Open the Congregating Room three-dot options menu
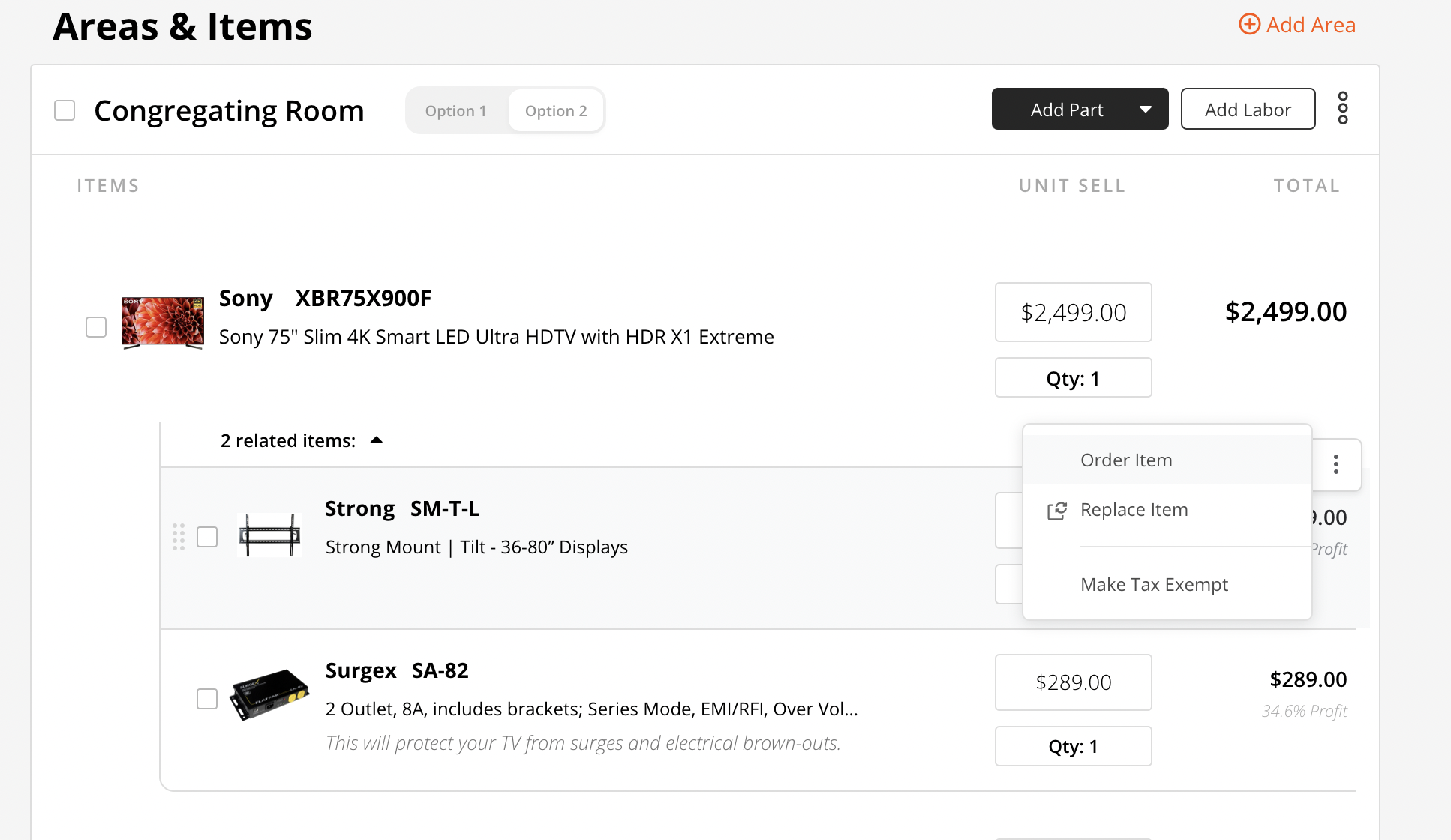The image size is (1451, 840). (1343, 109)
